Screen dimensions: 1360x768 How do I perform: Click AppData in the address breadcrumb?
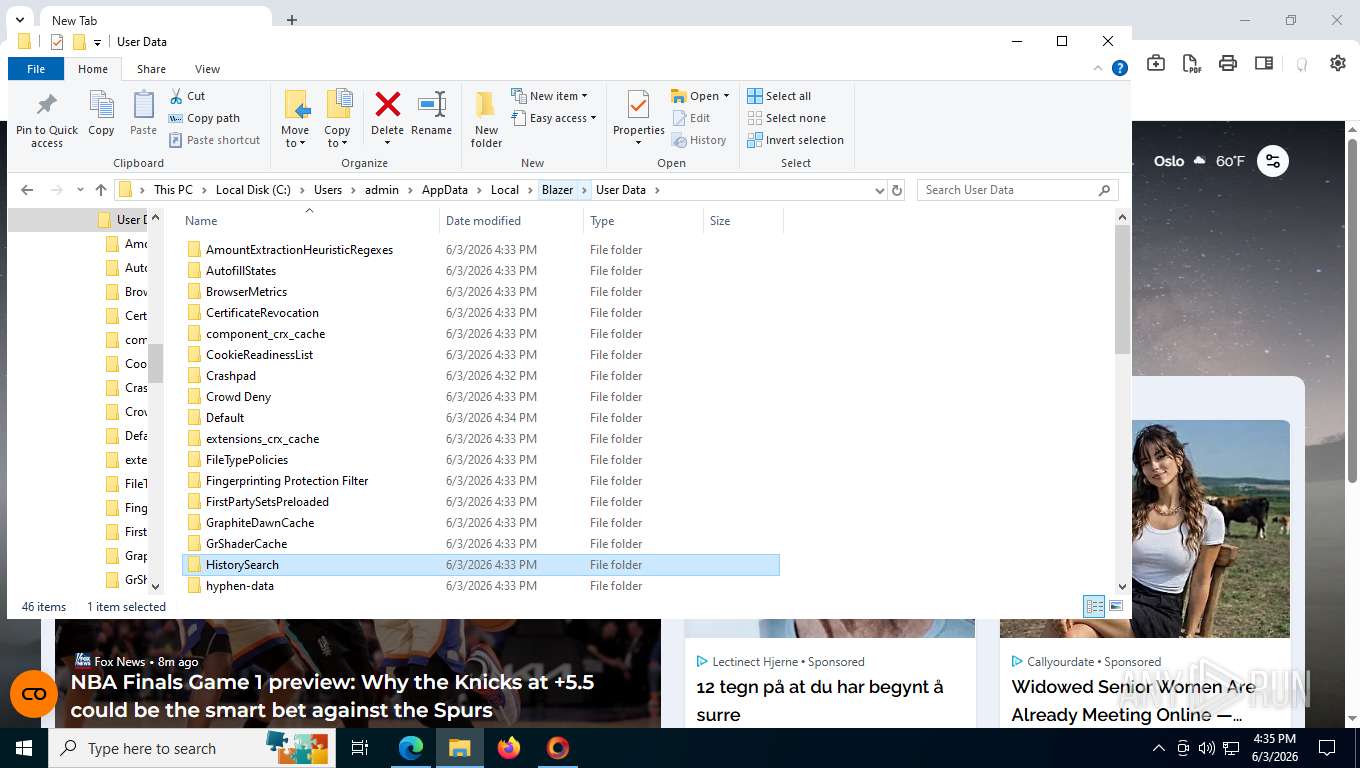click(444, 190)
